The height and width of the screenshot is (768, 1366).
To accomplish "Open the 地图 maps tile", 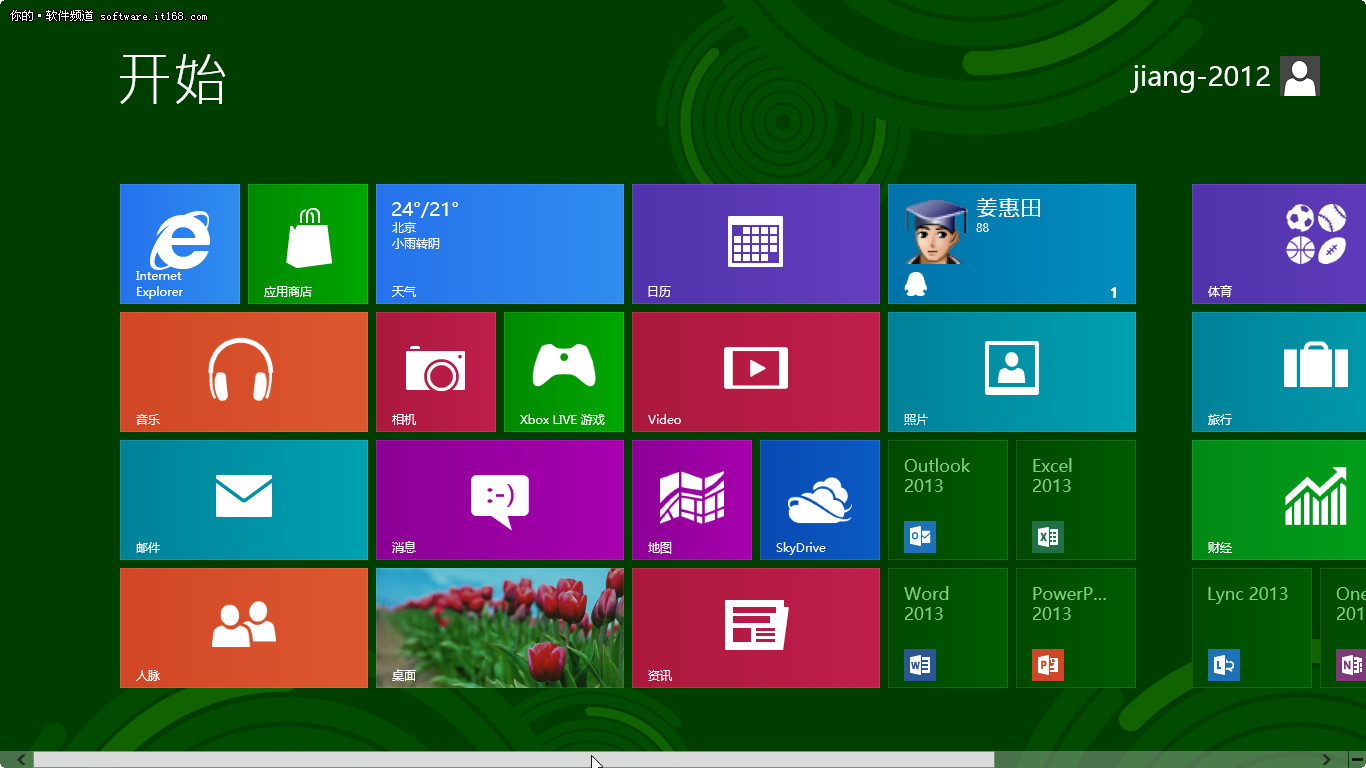I will pyautogui.click(x=692, y=500).
